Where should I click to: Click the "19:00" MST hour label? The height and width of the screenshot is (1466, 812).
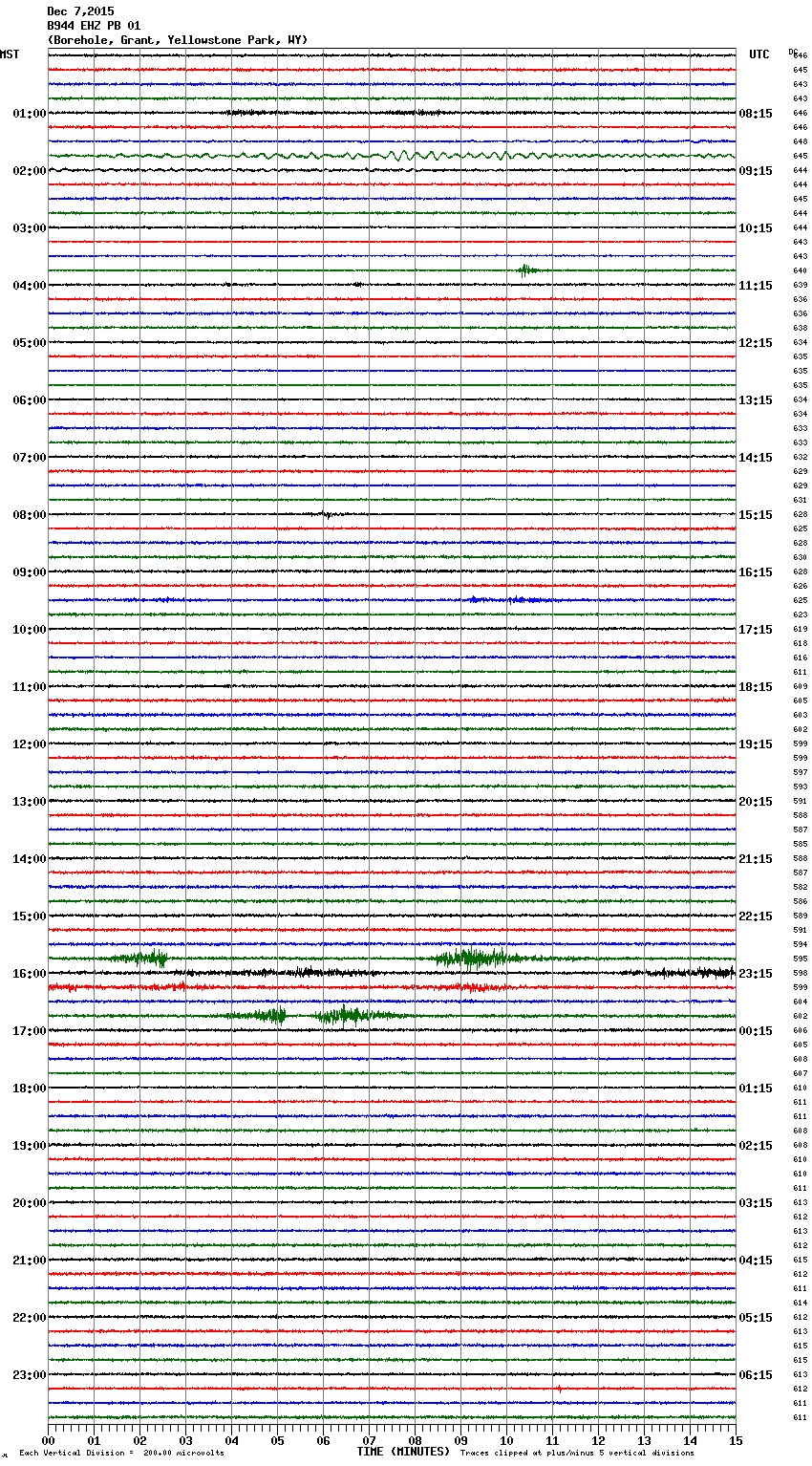point(29,1146)
